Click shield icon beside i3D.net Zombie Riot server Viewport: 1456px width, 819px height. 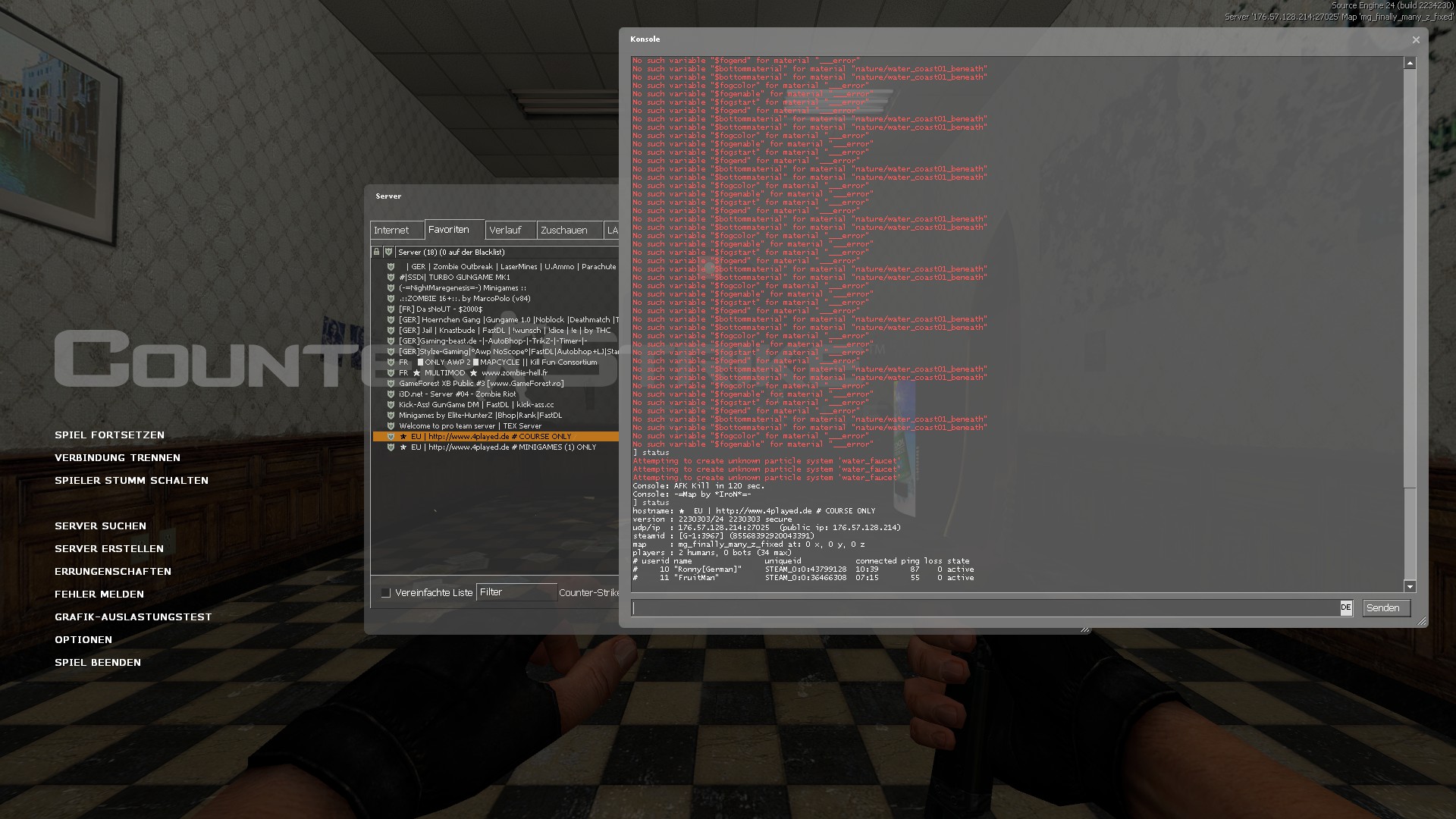coord(391,394)
